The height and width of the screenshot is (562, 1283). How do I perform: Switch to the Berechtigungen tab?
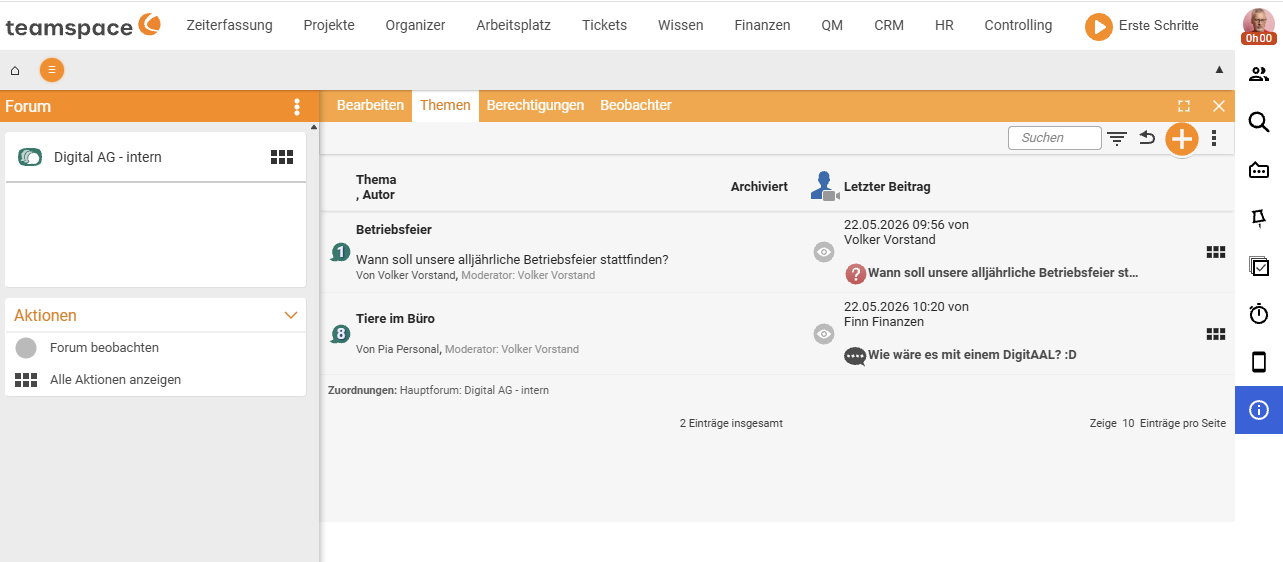pos(535,105)
